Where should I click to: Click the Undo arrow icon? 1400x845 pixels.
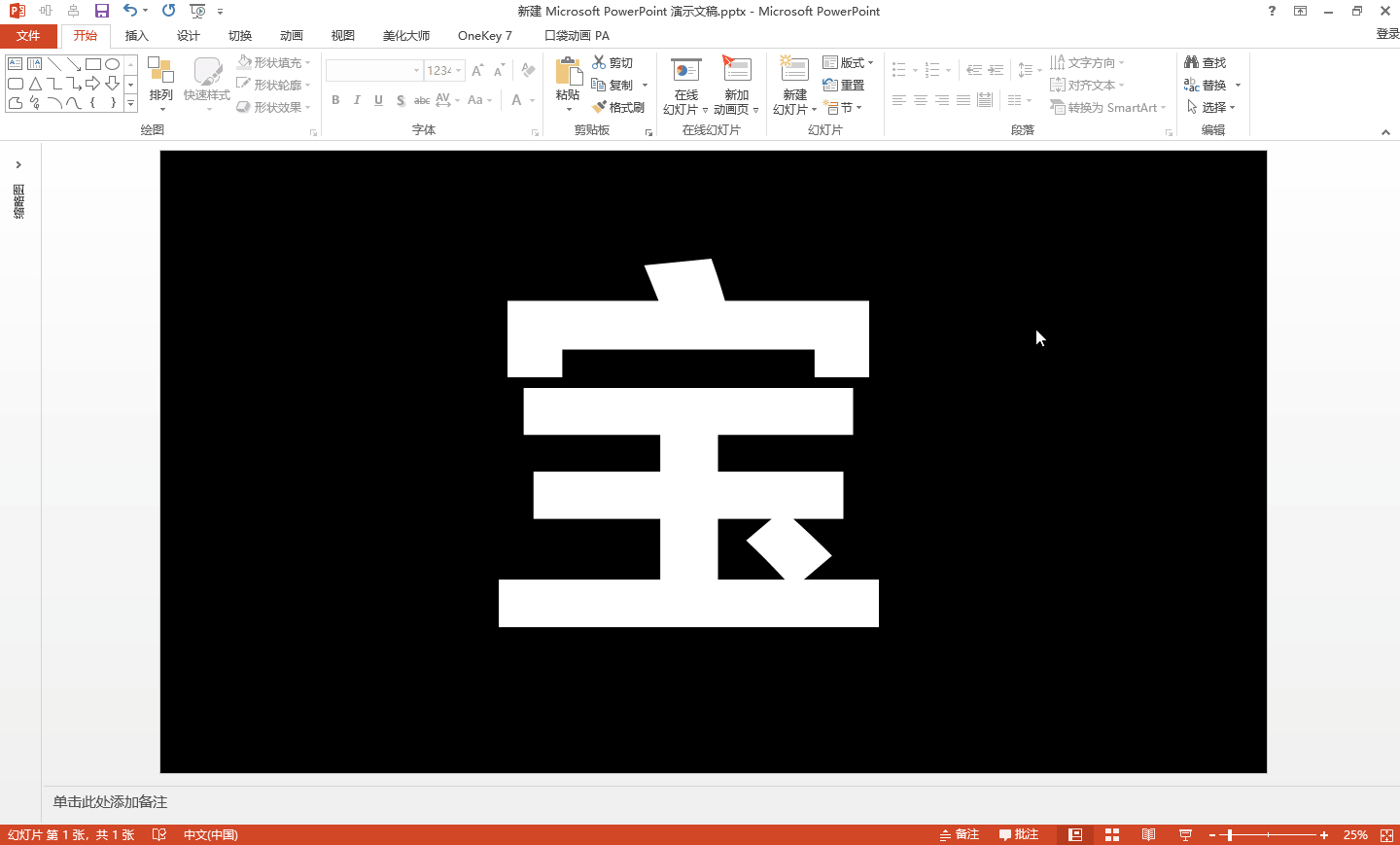click(130, 11)
